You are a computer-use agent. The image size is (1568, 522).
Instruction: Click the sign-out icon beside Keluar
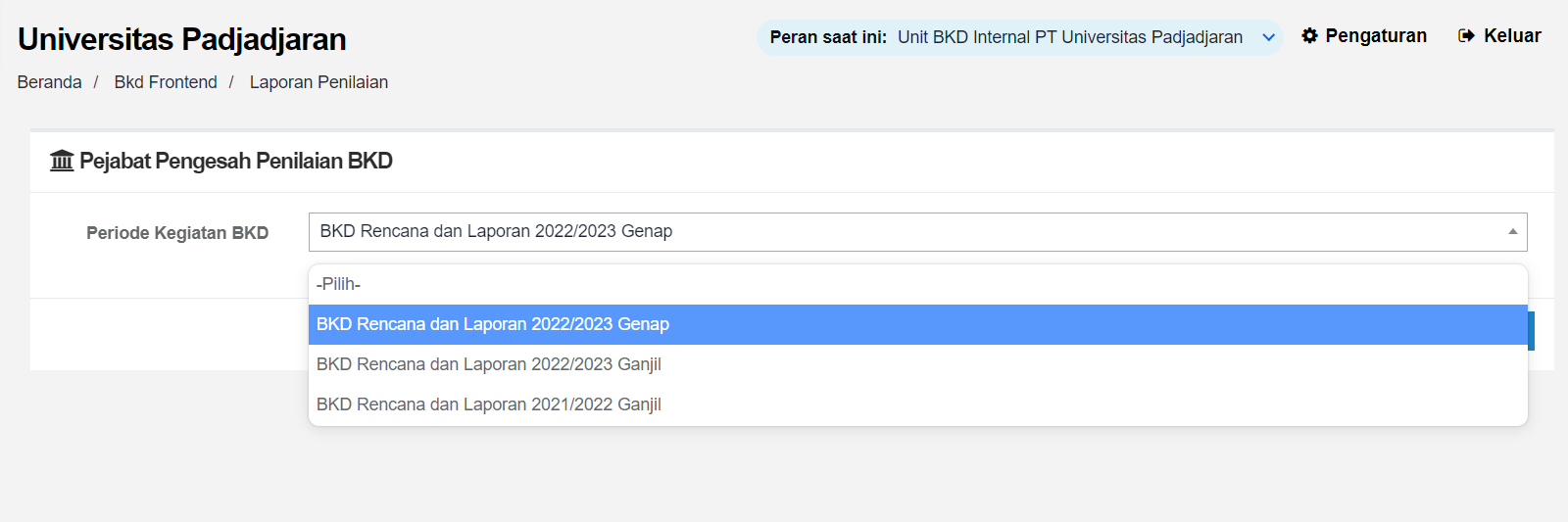click(1466, 36)
